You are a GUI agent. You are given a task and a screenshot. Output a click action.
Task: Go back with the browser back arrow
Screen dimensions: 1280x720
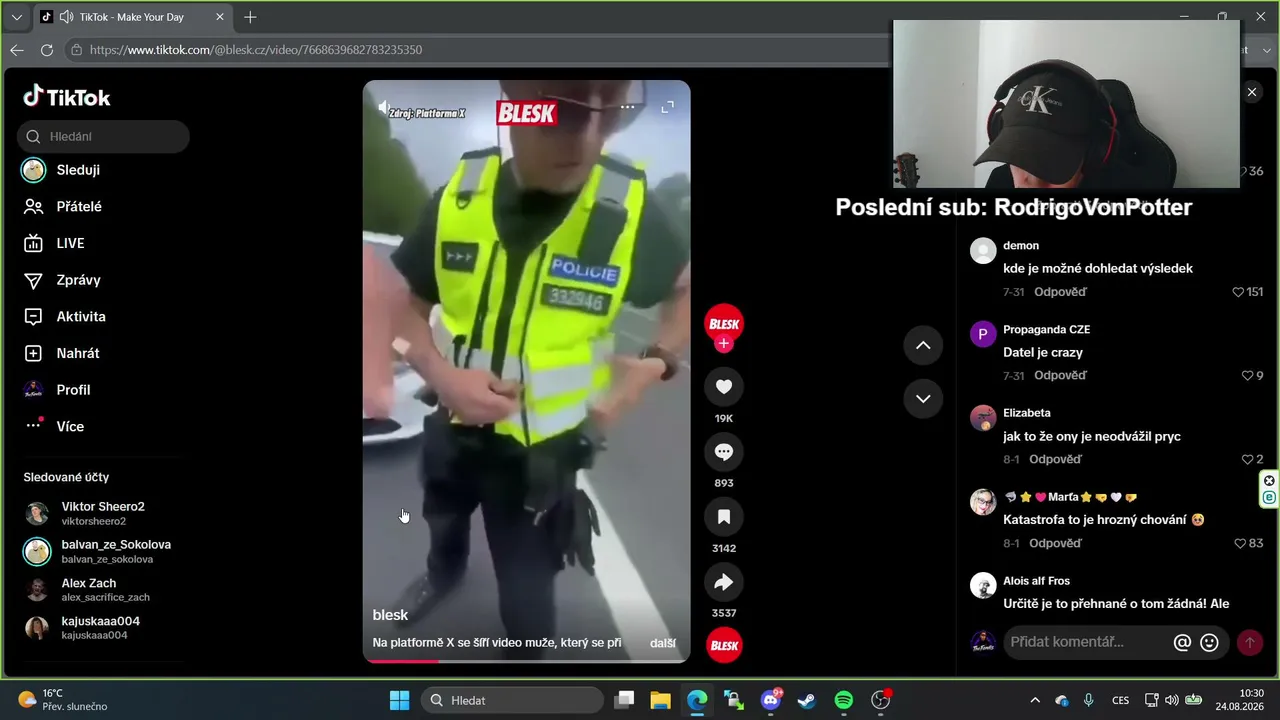point(17,50)
